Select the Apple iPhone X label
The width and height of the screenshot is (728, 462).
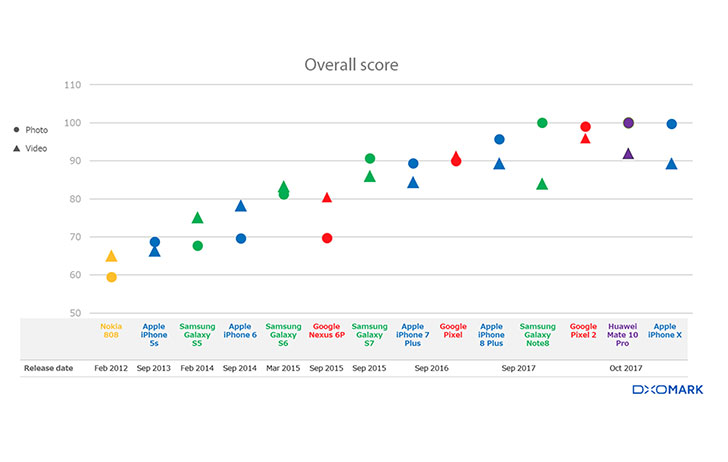click(x=665, y=331)
